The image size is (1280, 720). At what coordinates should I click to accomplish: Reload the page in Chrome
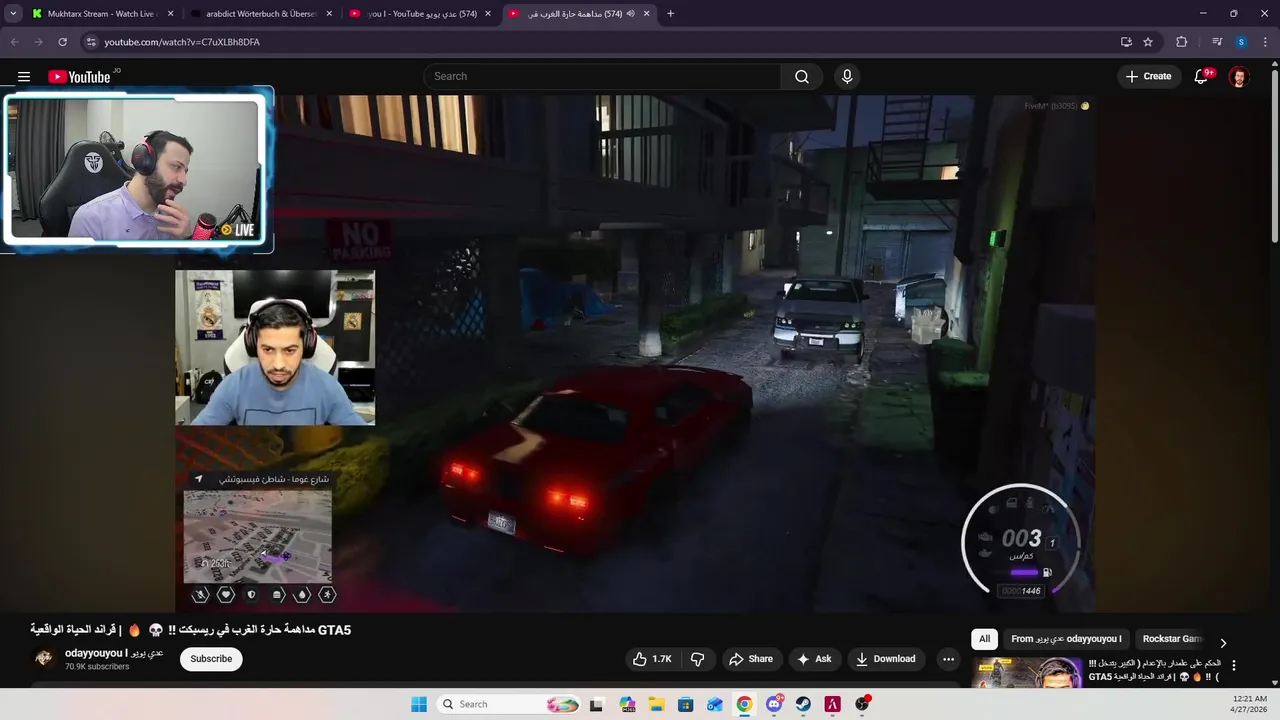(x=62, y=42)
